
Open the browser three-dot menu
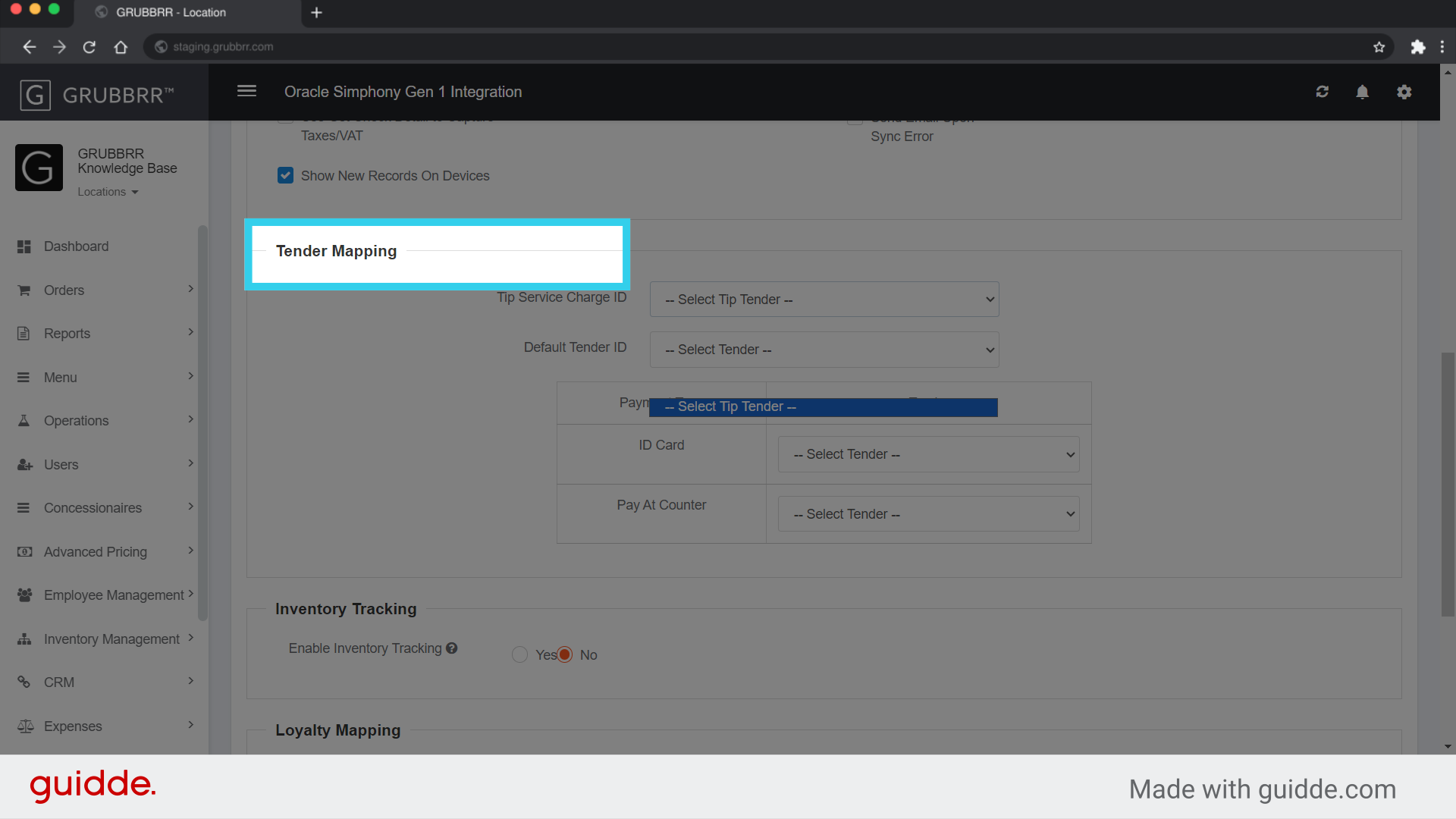pyautogui.click(x=1442, y=47)
